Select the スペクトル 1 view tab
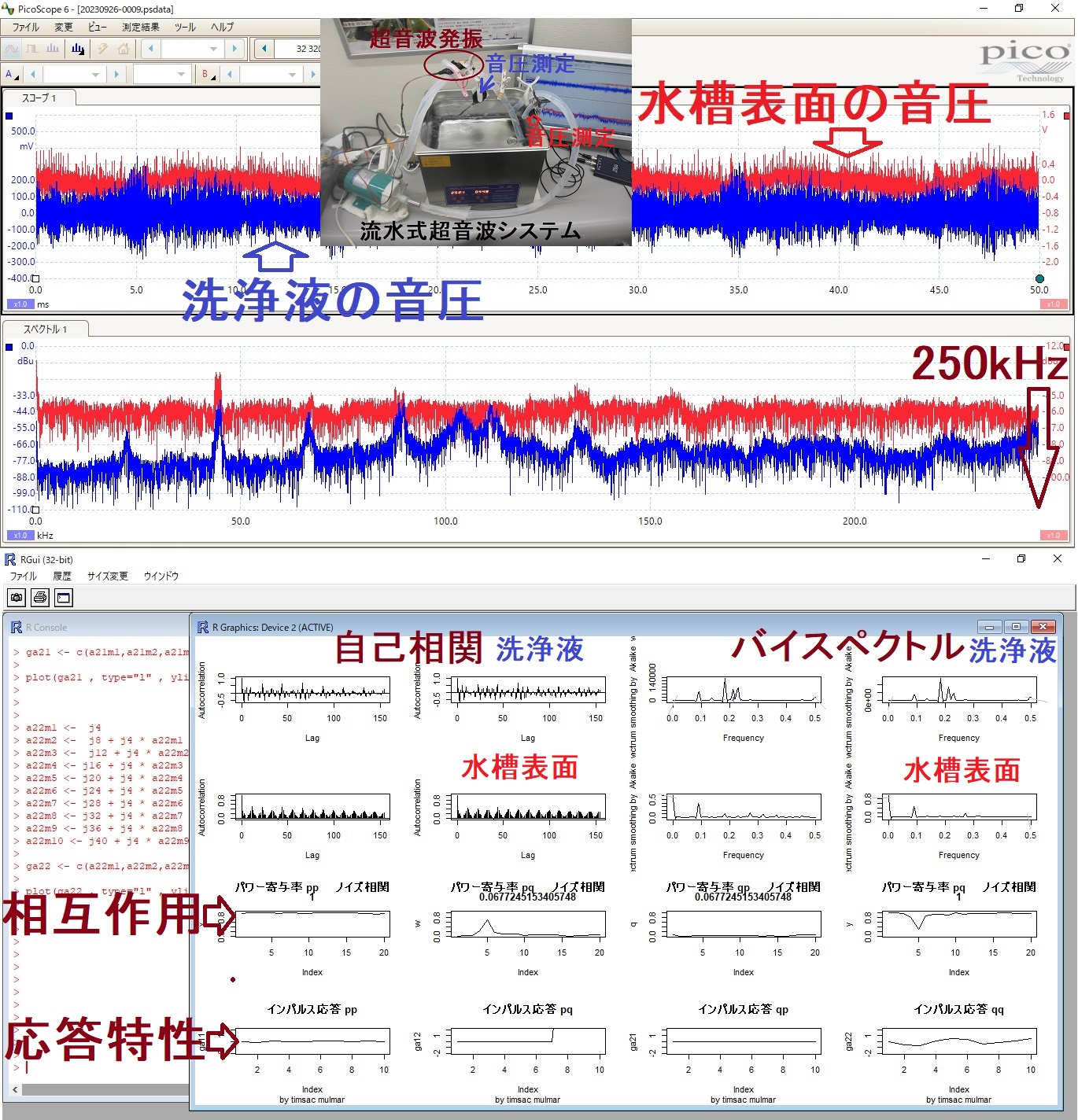The width and height of the screenshot is (1078, 1120). (45, 329)
